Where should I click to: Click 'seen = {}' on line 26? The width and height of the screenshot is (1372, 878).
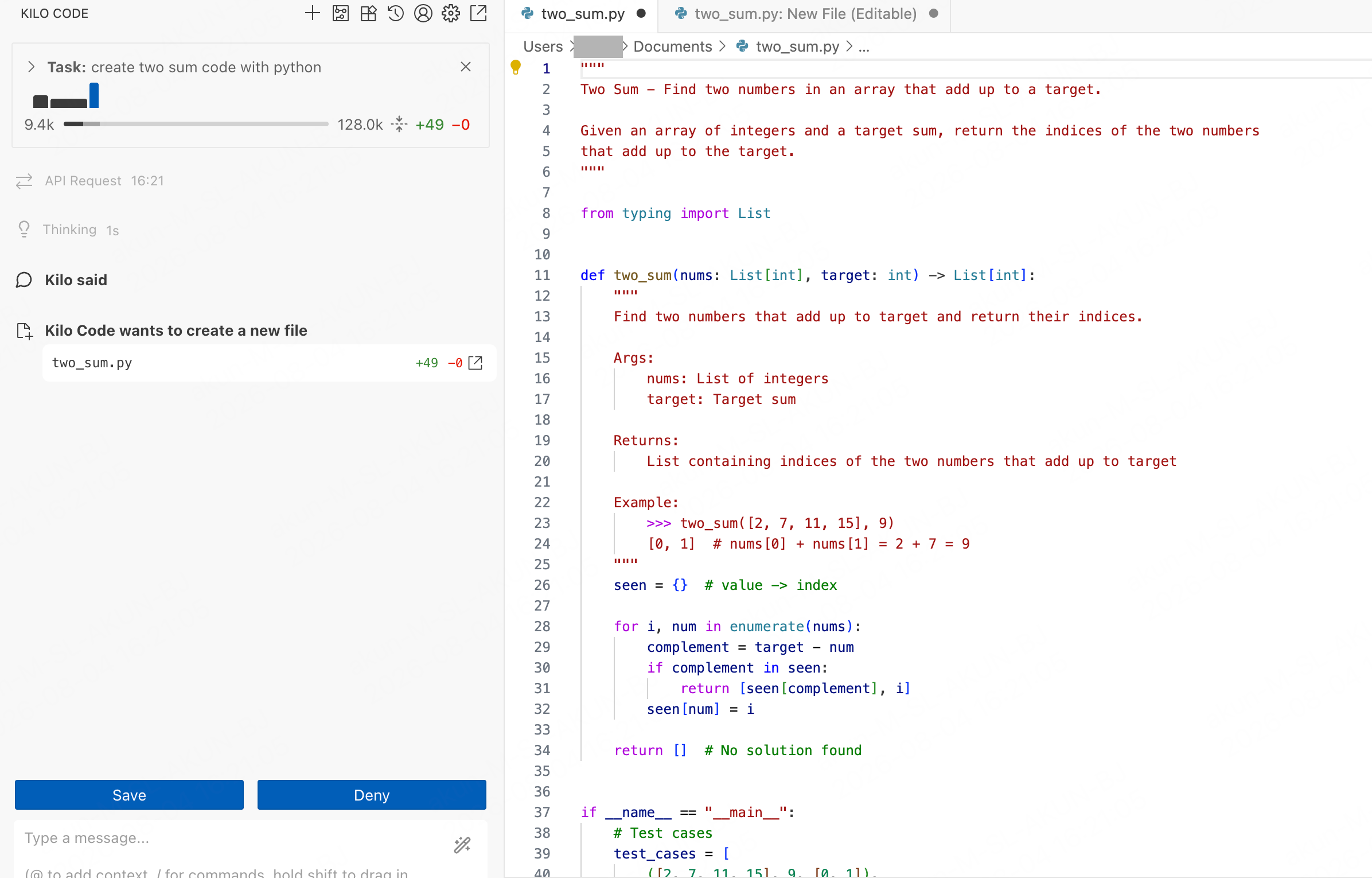coord(650,585)
